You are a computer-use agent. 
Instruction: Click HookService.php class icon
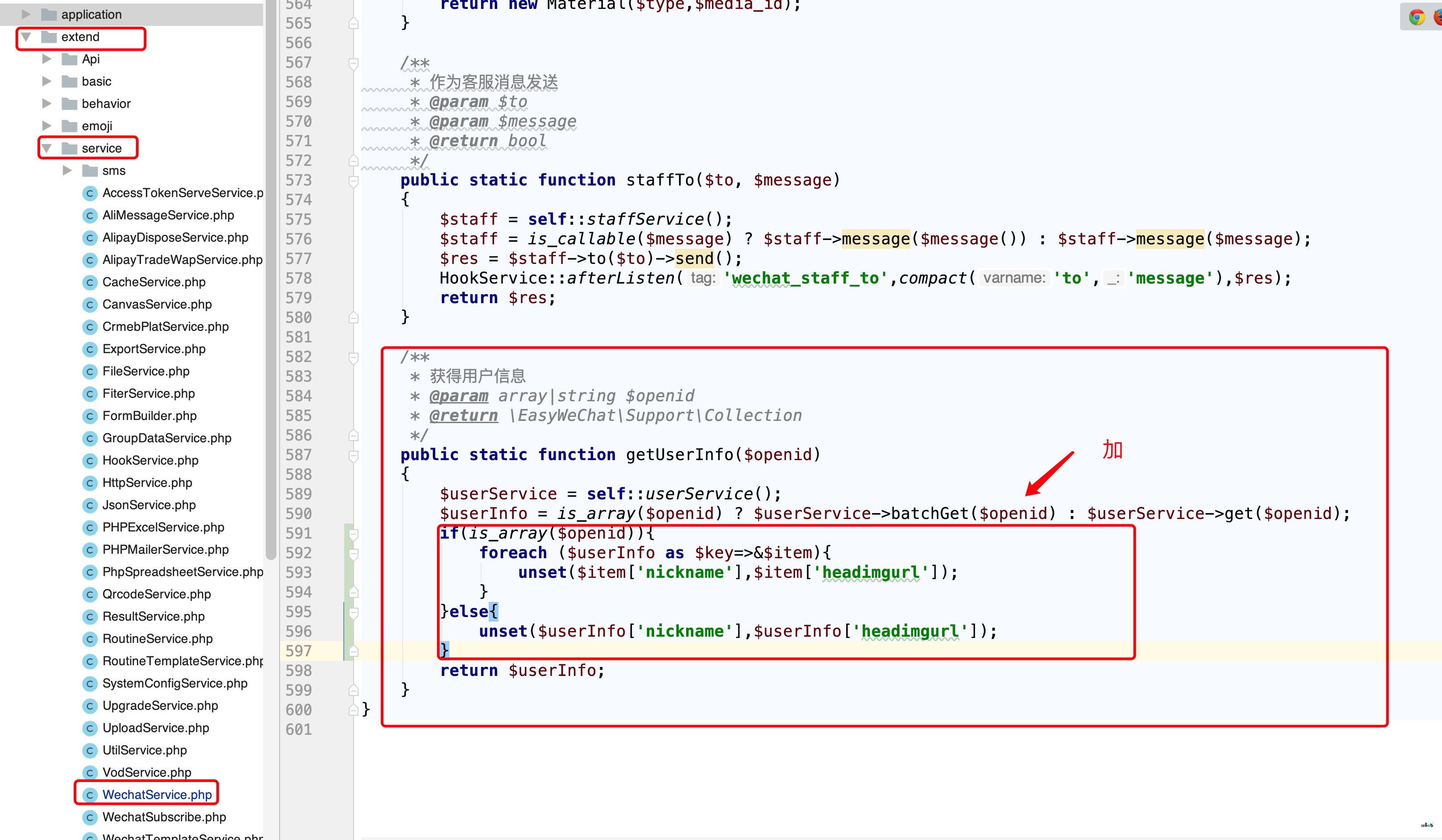[90, 461]
